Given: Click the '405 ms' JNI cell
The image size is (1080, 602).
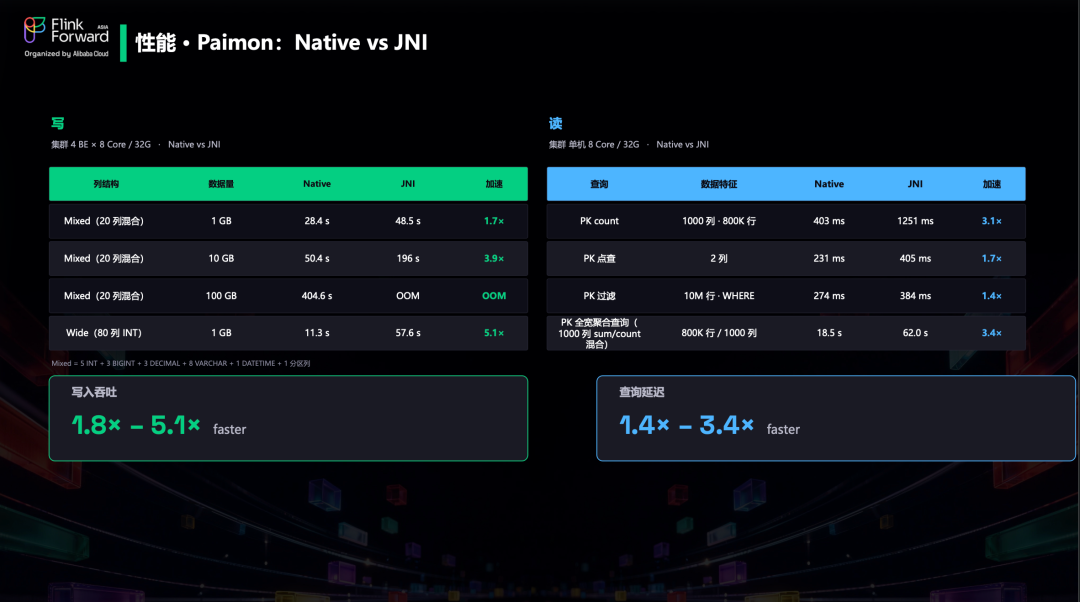Looking at the screenshot, I should click(x=915, y=258).
